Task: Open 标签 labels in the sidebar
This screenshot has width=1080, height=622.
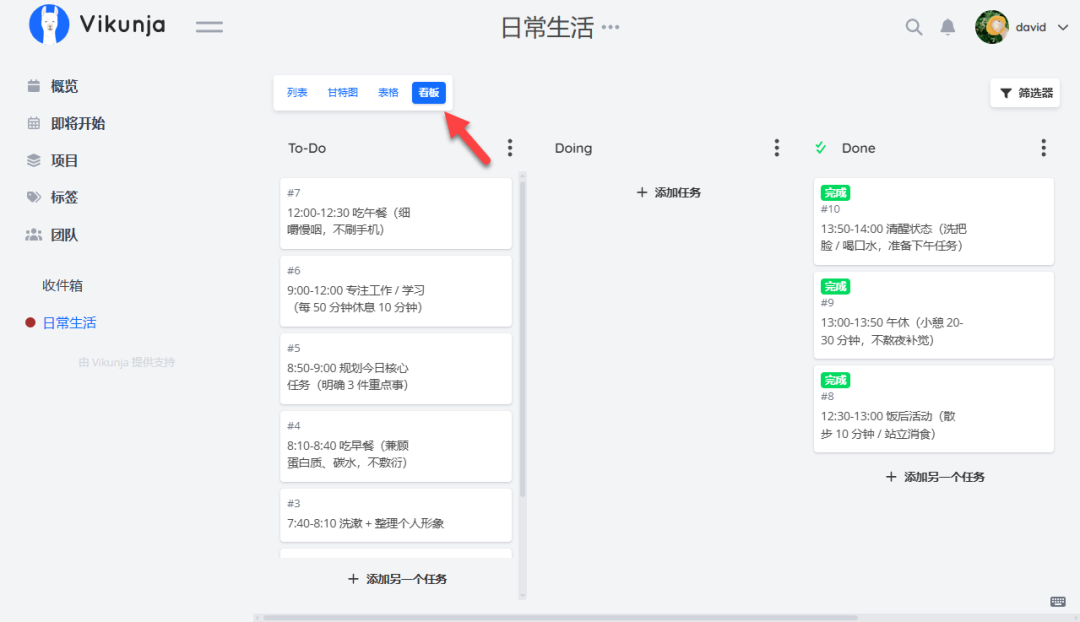Action: pos(64,197)
